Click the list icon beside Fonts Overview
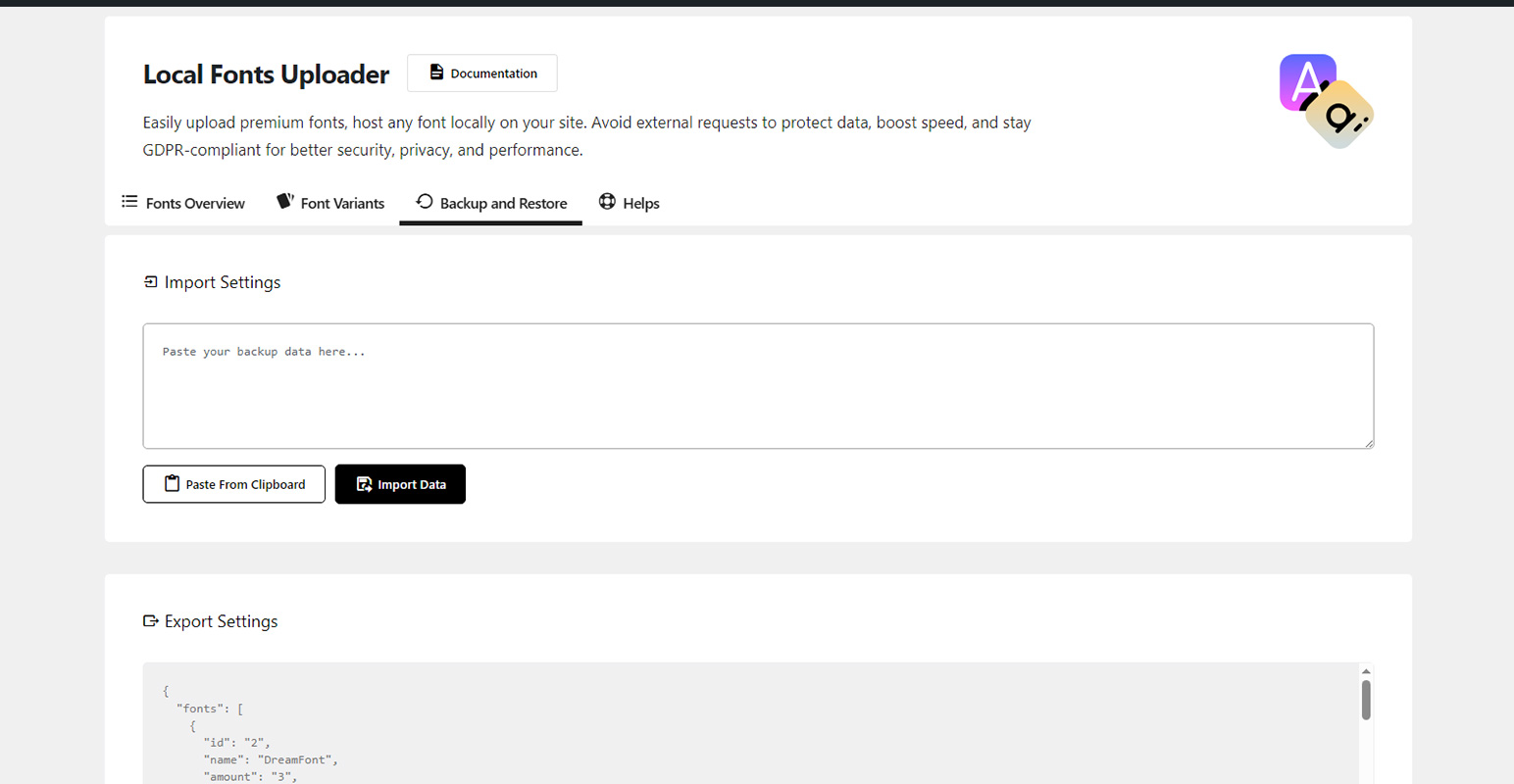 click(129, 202)
